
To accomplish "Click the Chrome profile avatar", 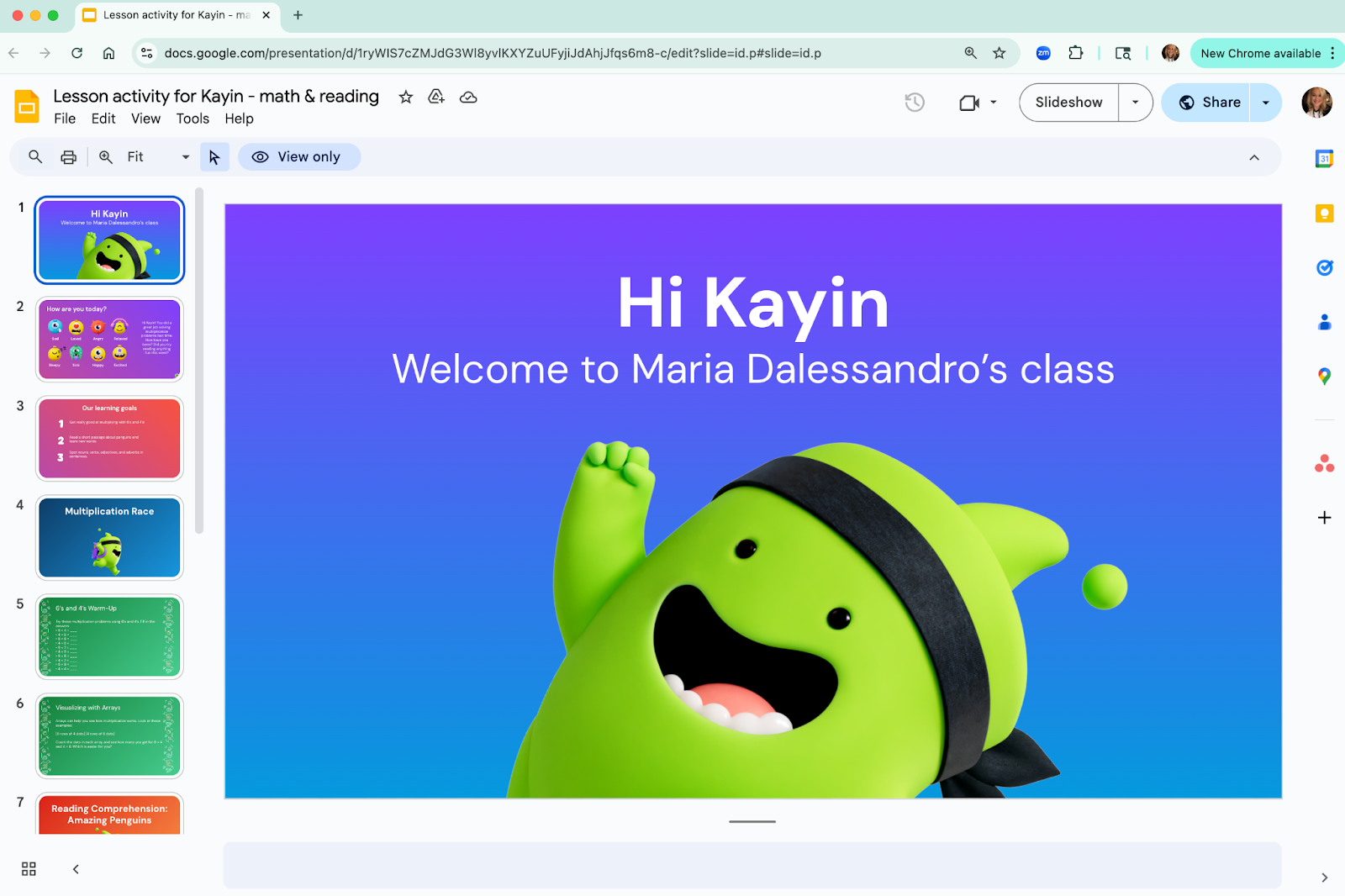I will (x=1170, y=53).
